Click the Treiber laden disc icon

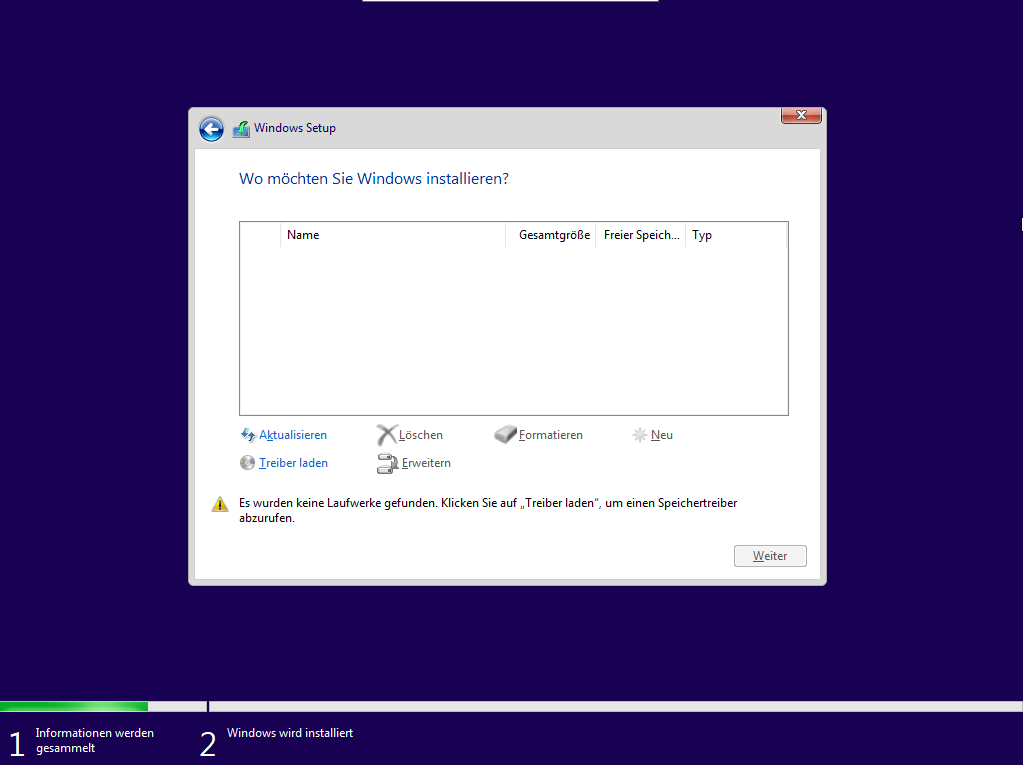[247, 463]
